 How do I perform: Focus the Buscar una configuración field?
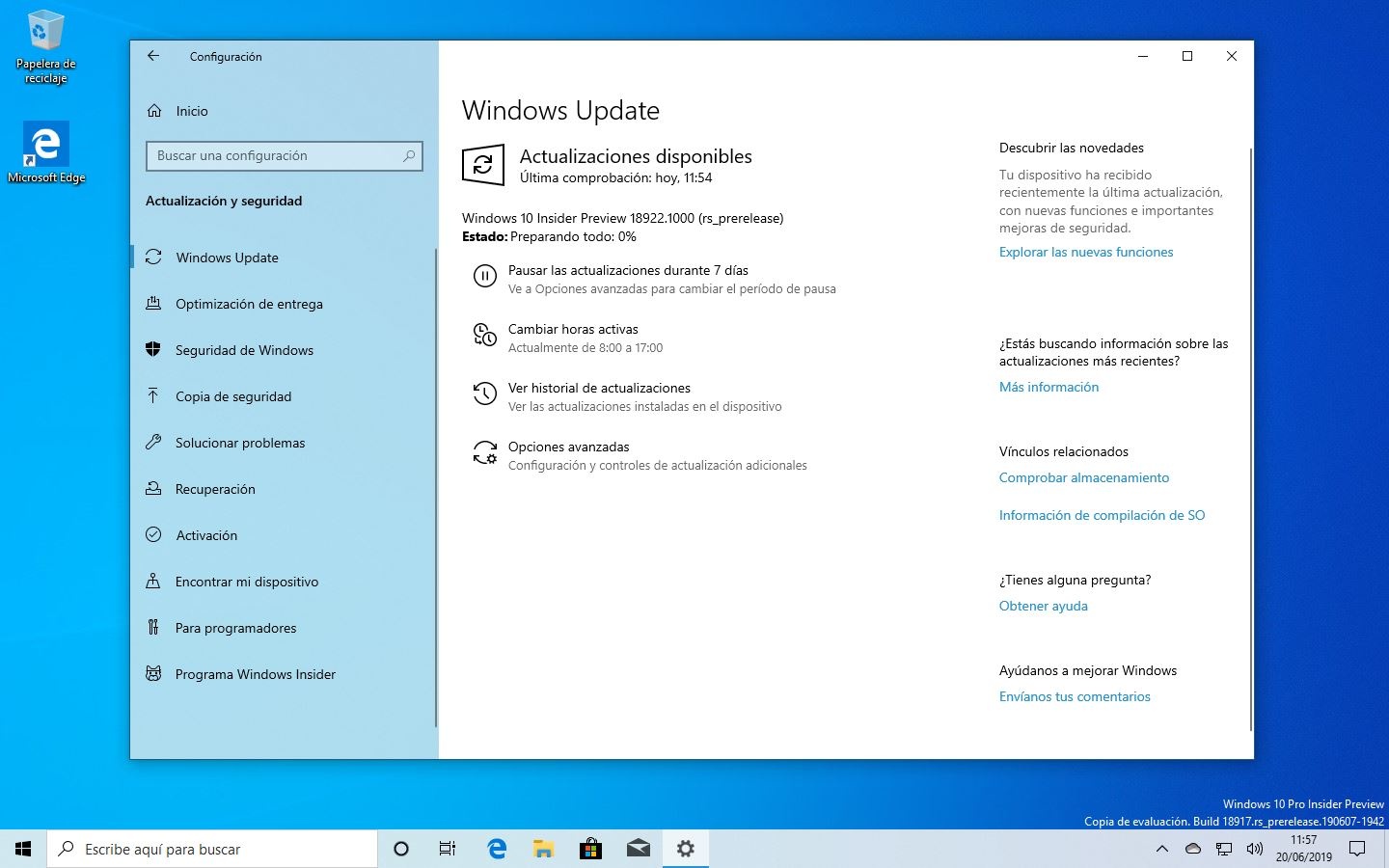click(x=285, y=155)
